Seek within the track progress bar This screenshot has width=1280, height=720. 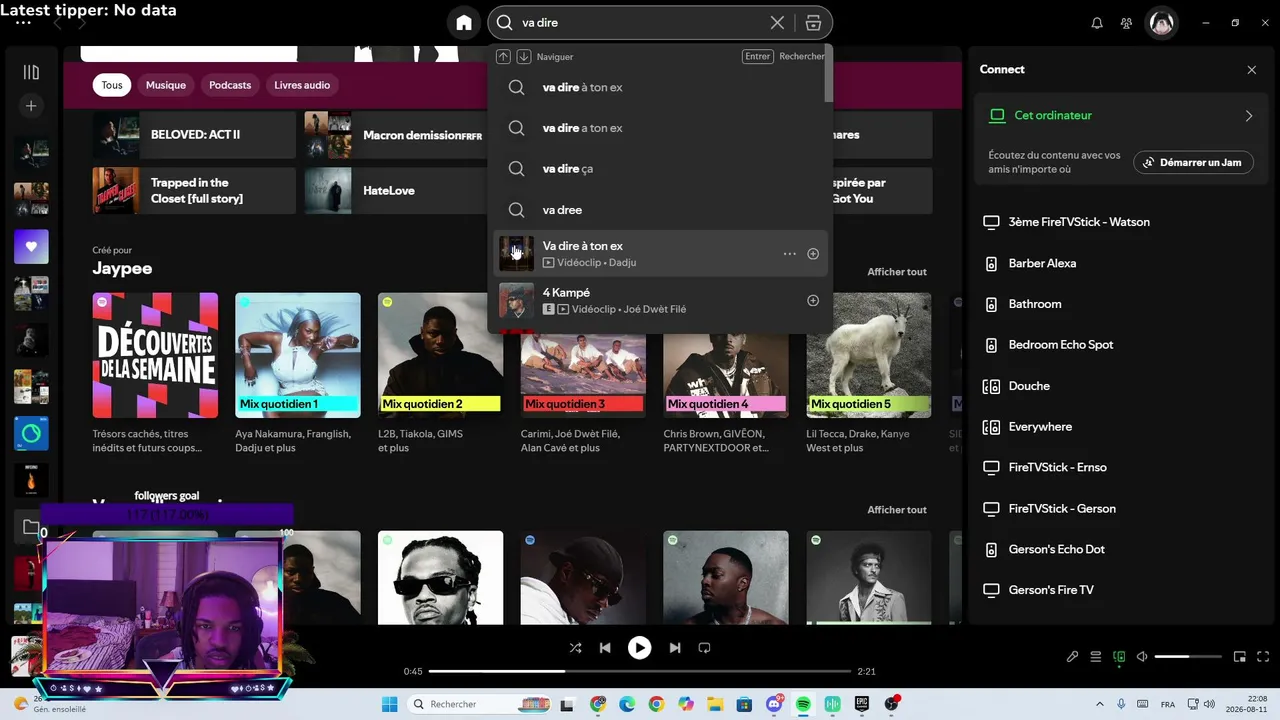(640, 671)
